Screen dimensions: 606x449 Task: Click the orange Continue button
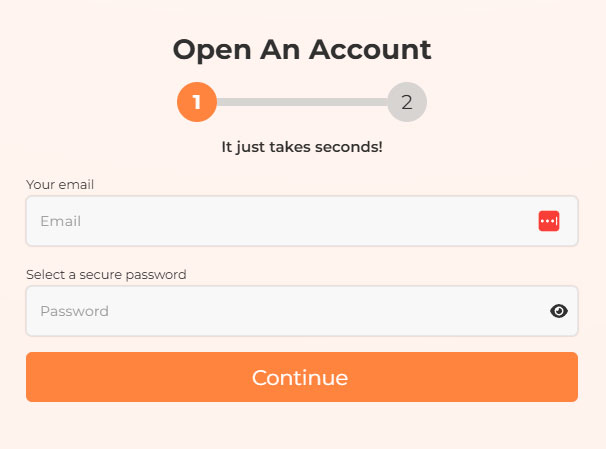[x=302, y=377]
